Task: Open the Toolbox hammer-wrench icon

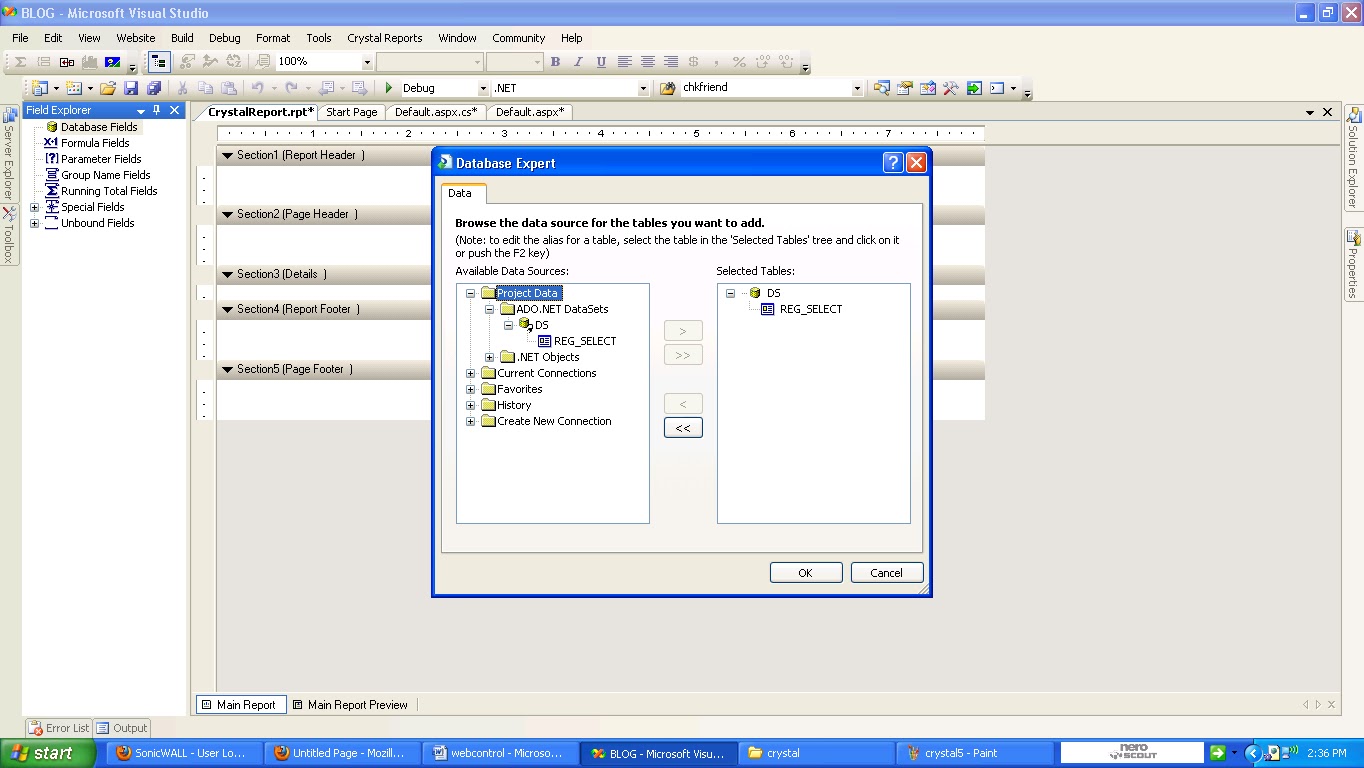Action: click(x=950, y=88)
